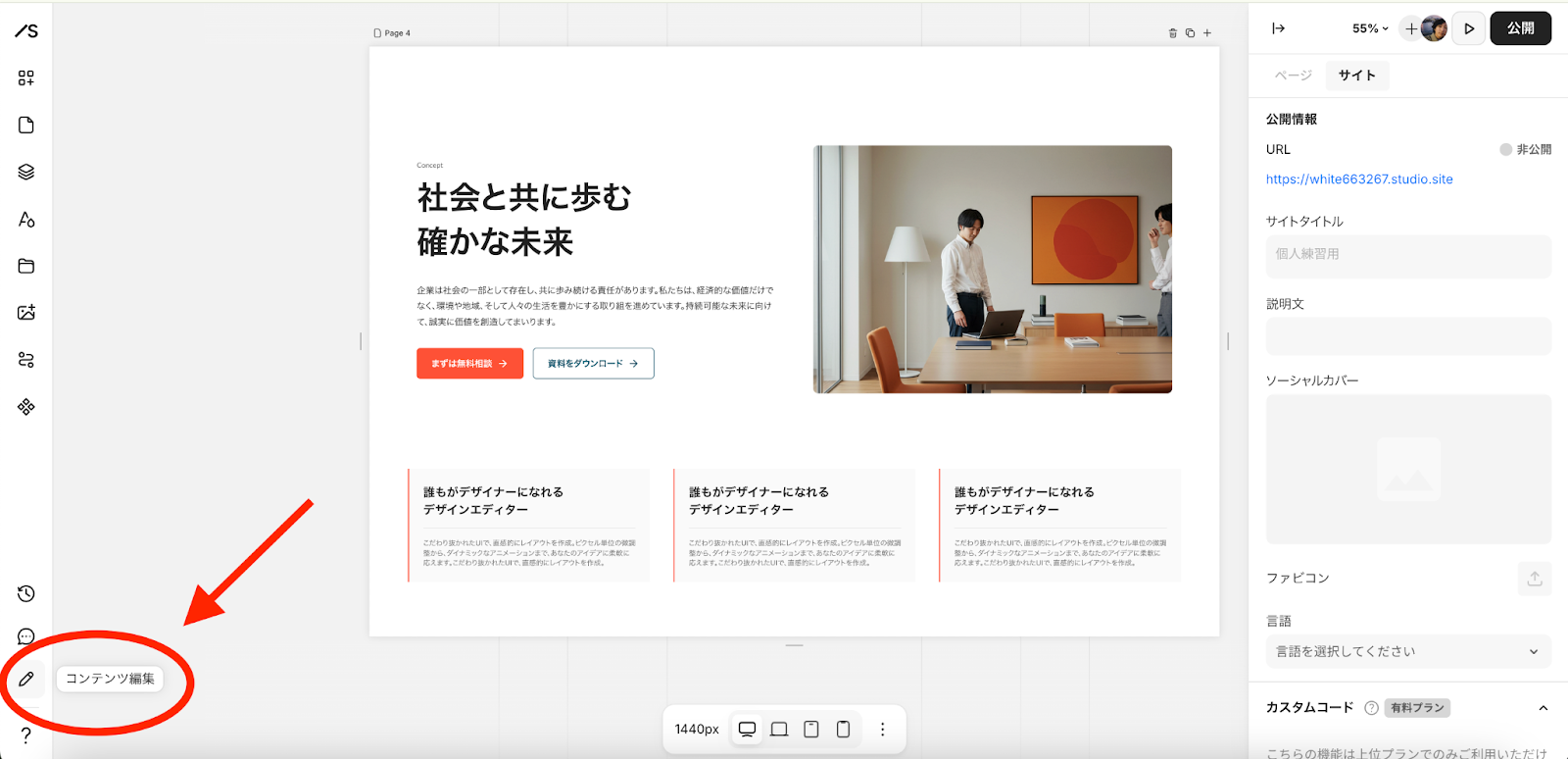Click the 資料をダウンロード button on canvas
Viewport: 1568px width, 759px height.
[x=593, y=364]
